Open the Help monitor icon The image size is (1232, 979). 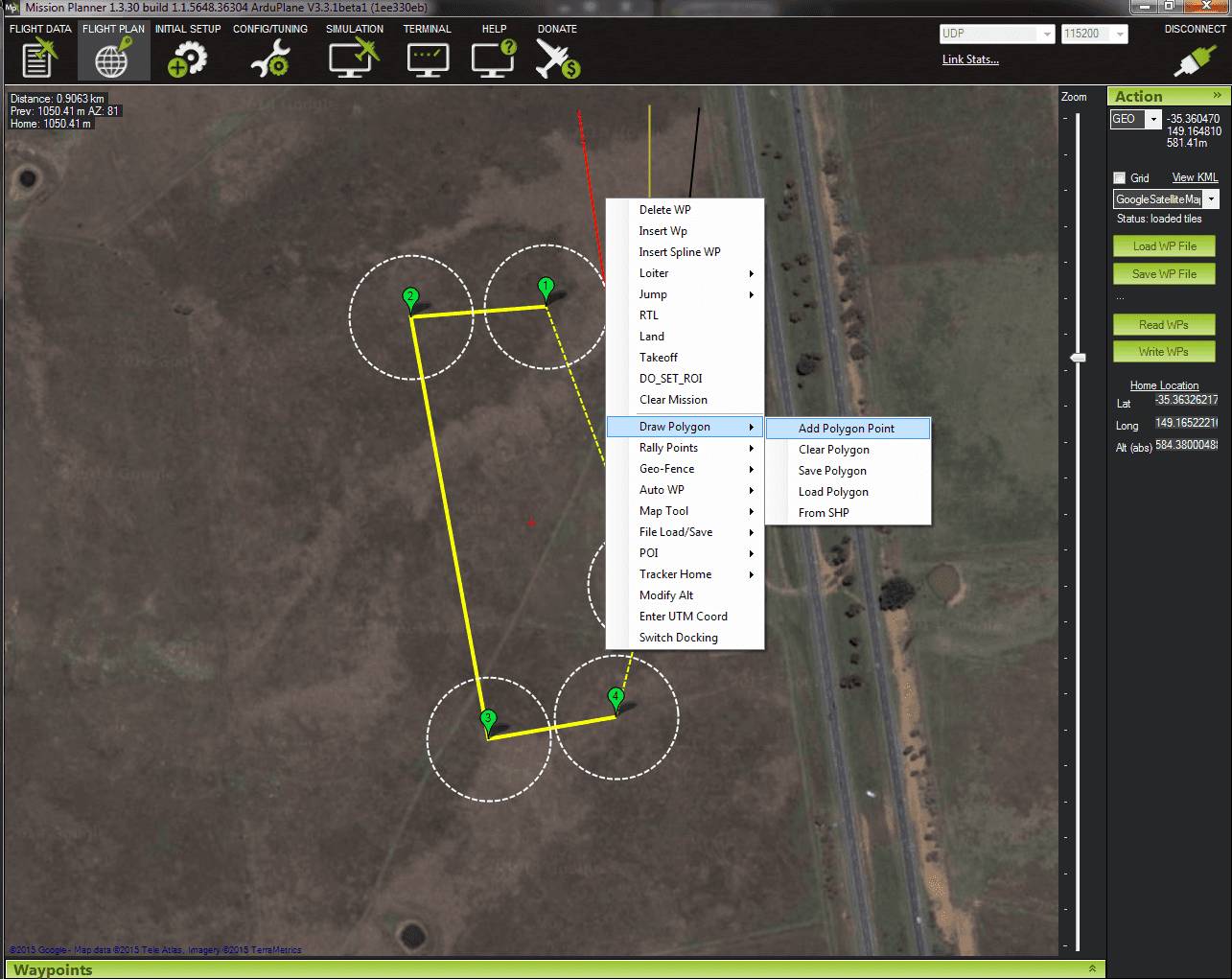click(494, 58)
